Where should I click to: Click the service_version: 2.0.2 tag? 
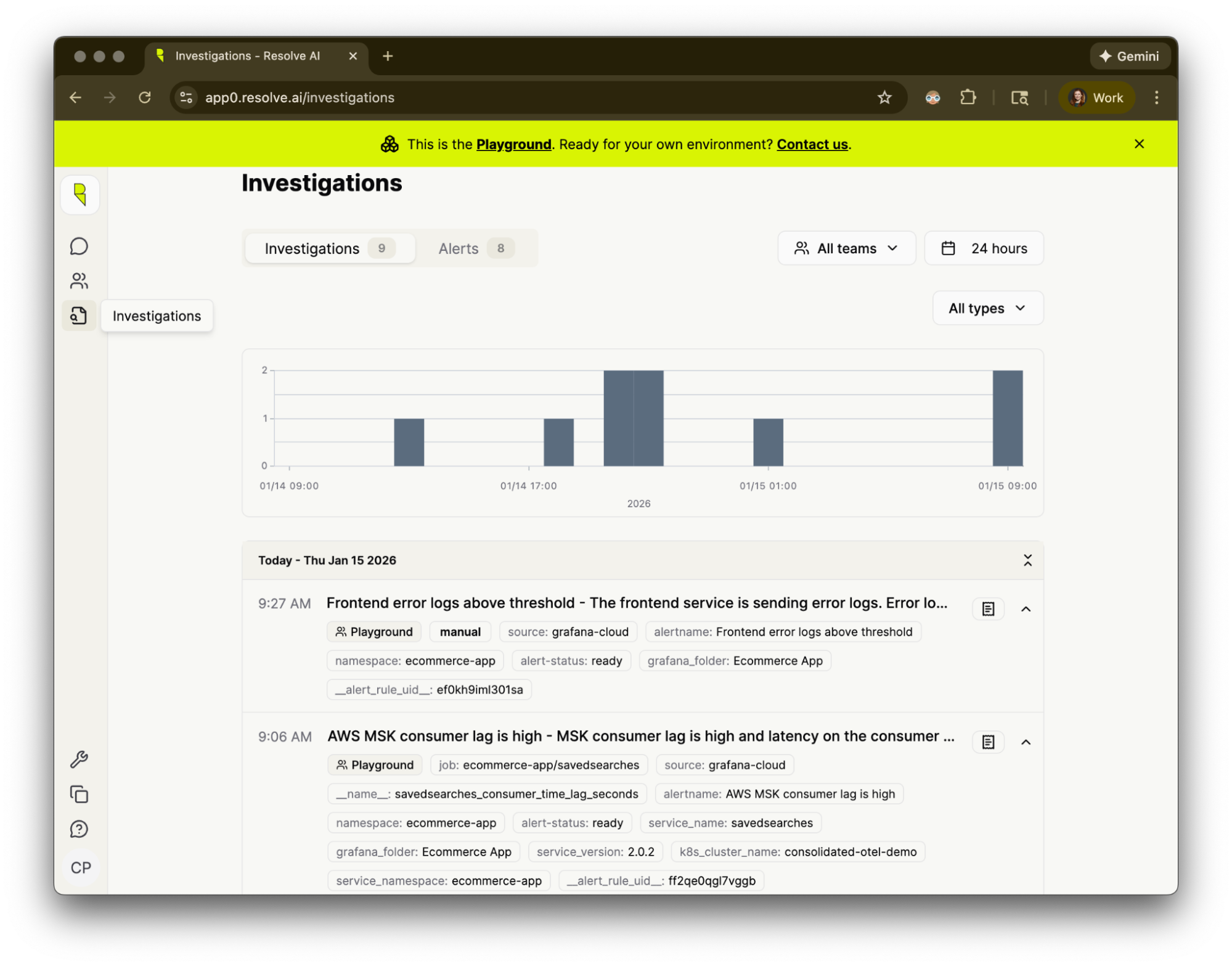(x=595, y=852)
